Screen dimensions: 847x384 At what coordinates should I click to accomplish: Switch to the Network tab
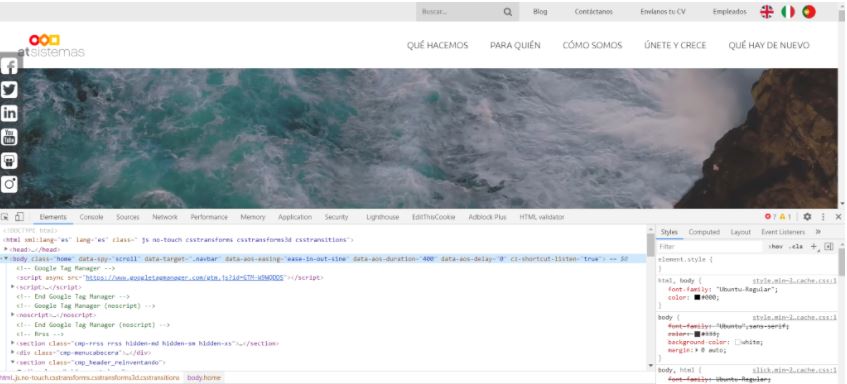point(165,217)
